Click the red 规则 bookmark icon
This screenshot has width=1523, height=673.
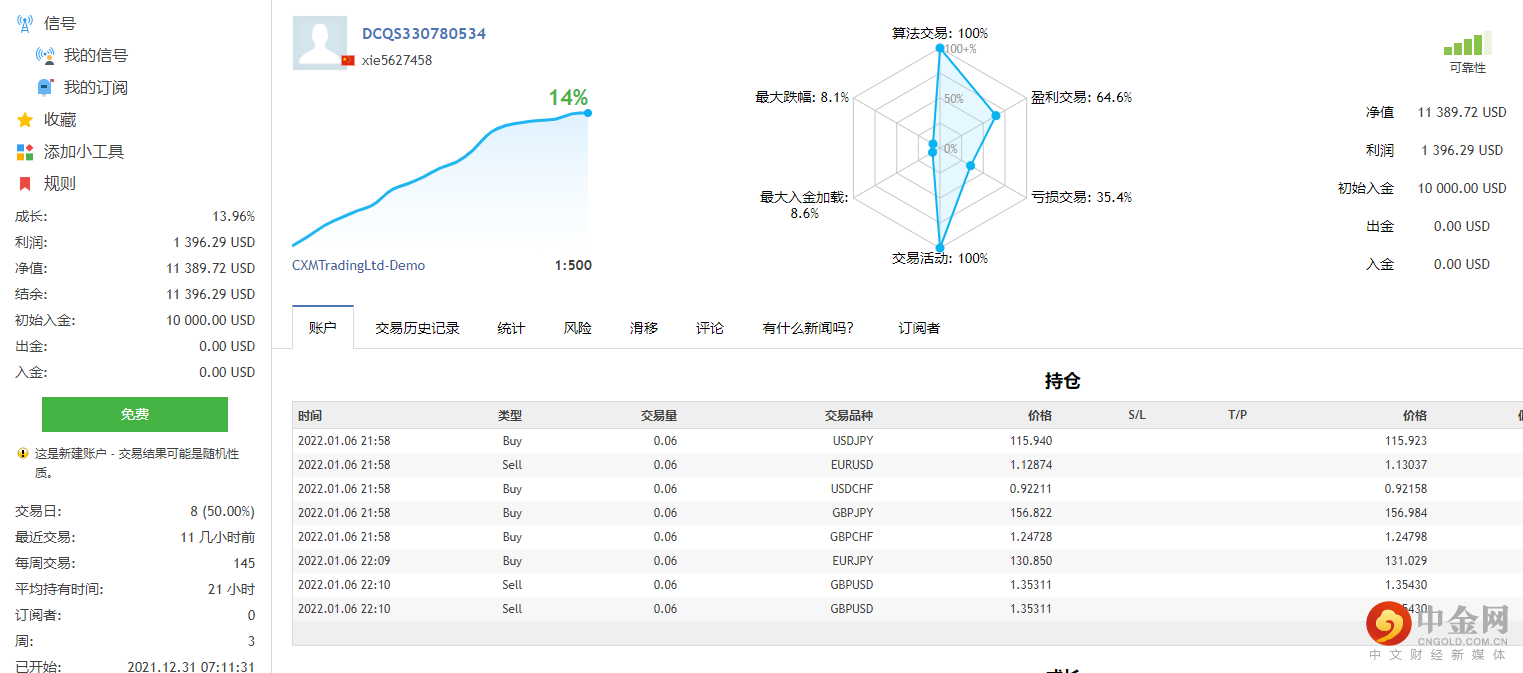click(x=24, y=184)
